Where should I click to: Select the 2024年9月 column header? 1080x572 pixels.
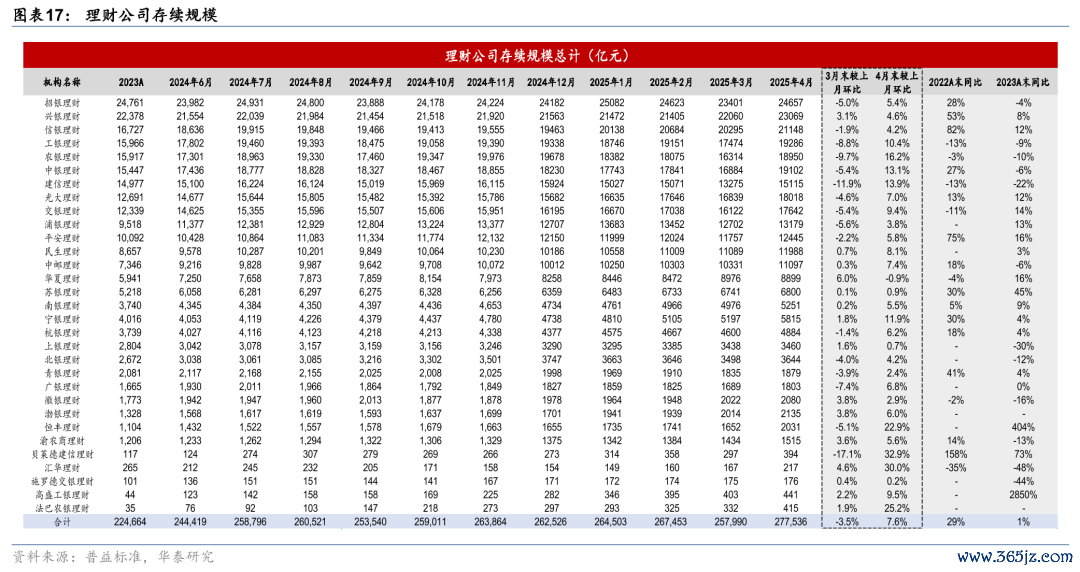point(371,82)
